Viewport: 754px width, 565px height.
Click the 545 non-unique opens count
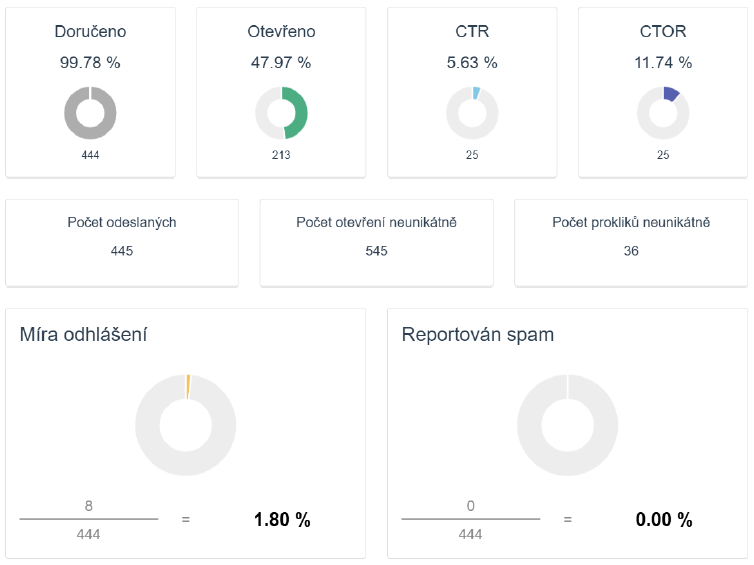click(376, 251)
